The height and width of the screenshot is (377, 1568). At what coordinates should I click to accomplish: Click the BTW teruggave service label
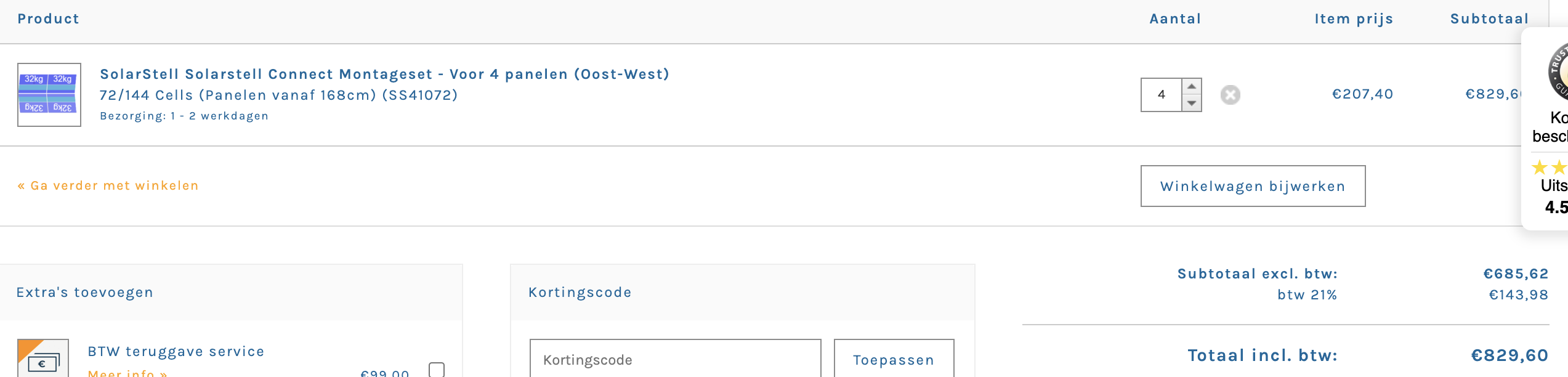(x=176, y=352)
